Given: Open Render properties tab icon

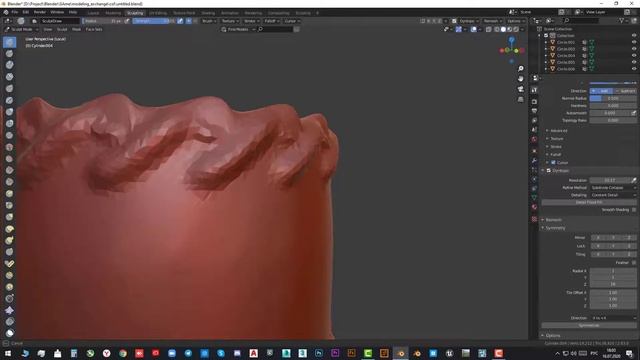Looking at the screenshot, I should pos(534,101).
